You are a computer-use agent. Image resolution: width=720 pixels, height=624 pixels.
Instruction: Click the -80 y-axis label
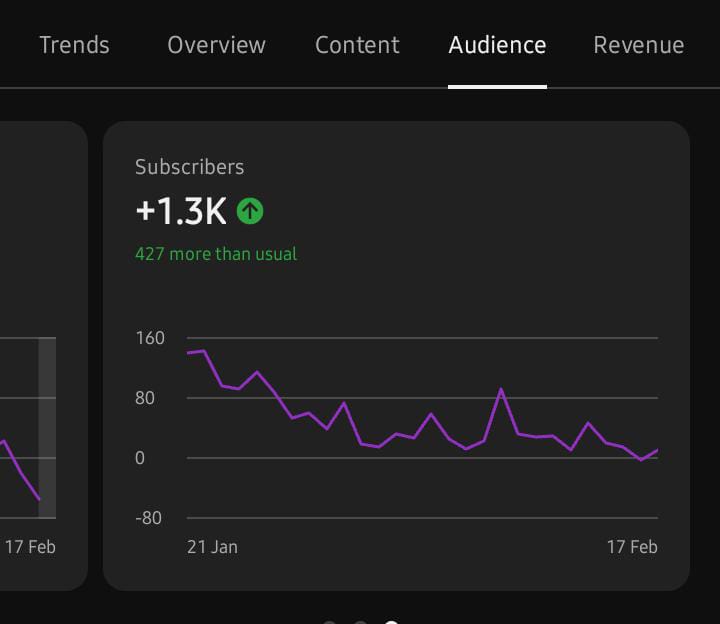click(x=148, y=518)
